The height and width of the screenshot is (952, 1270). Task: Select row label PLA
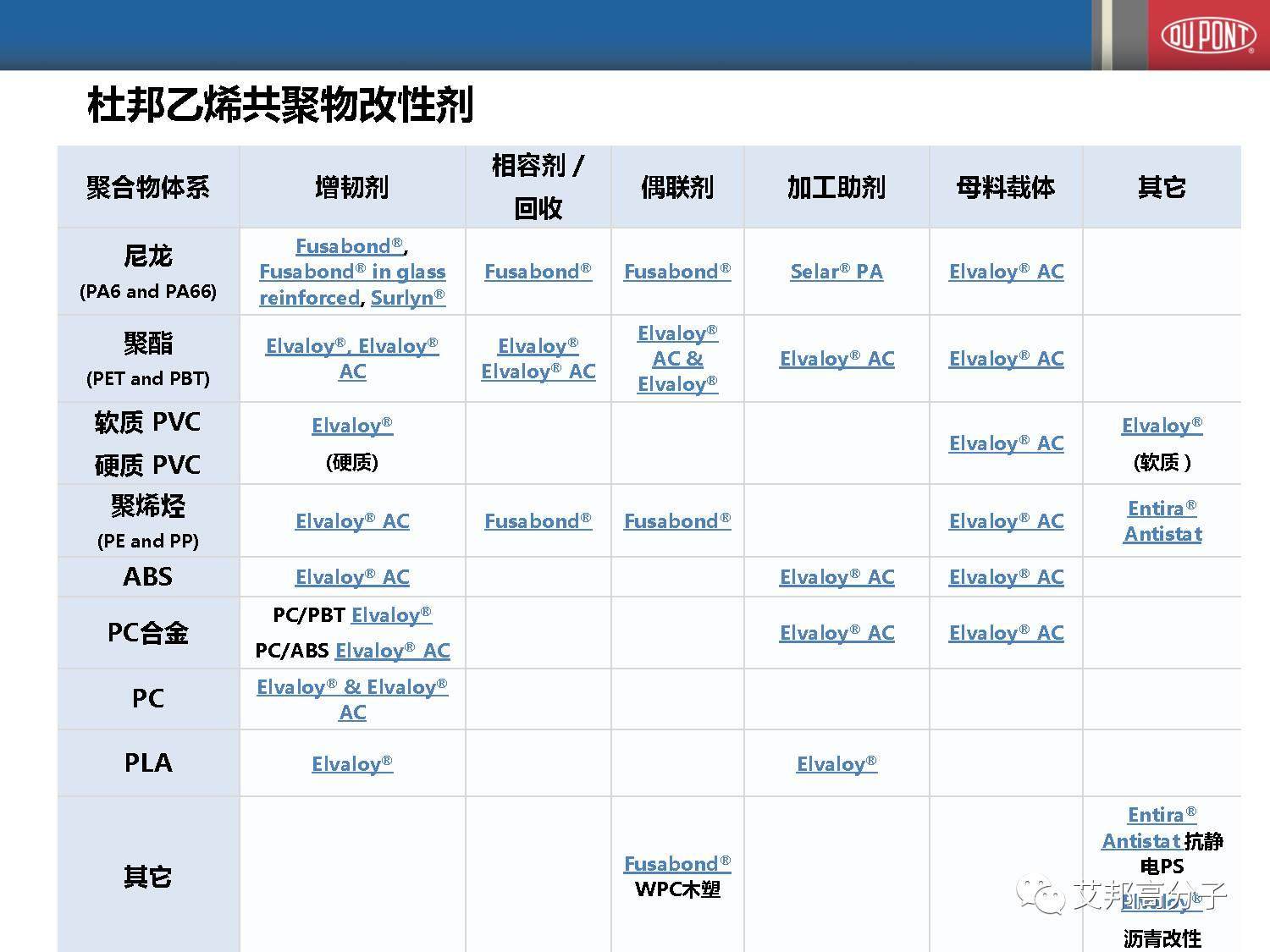[x=148, y=763]
